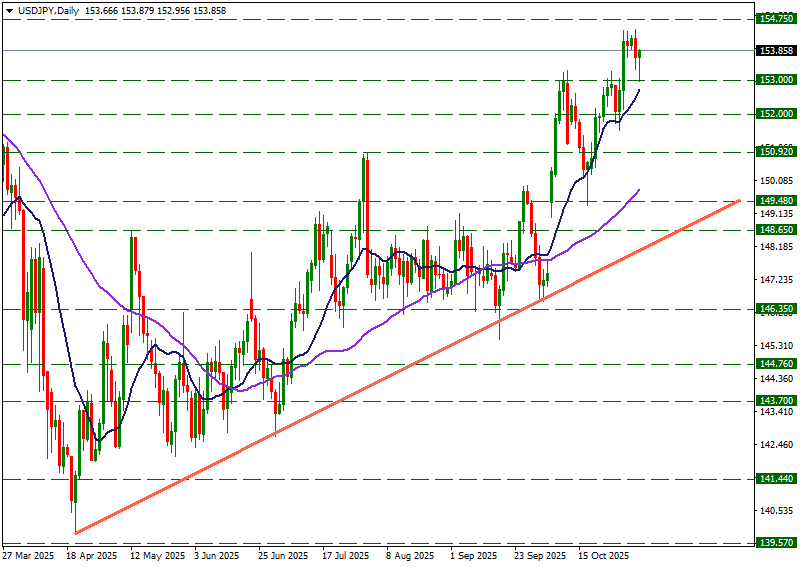Viewport: 800px width, 567px height.
Task: Select the 153.000 green price level label
Action: point(776,80)
